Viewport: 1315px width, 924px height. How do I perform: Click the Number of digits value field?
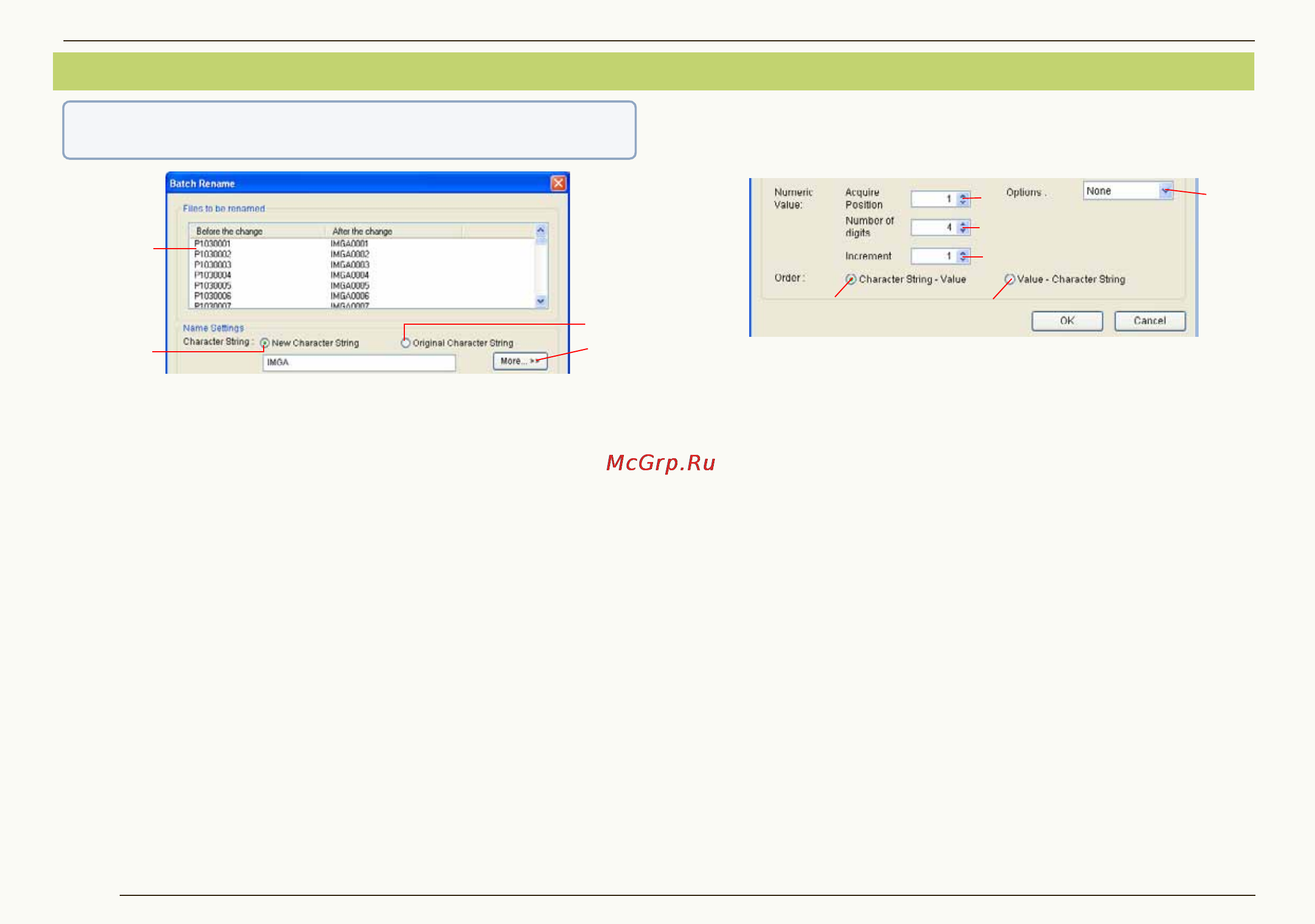933,227
